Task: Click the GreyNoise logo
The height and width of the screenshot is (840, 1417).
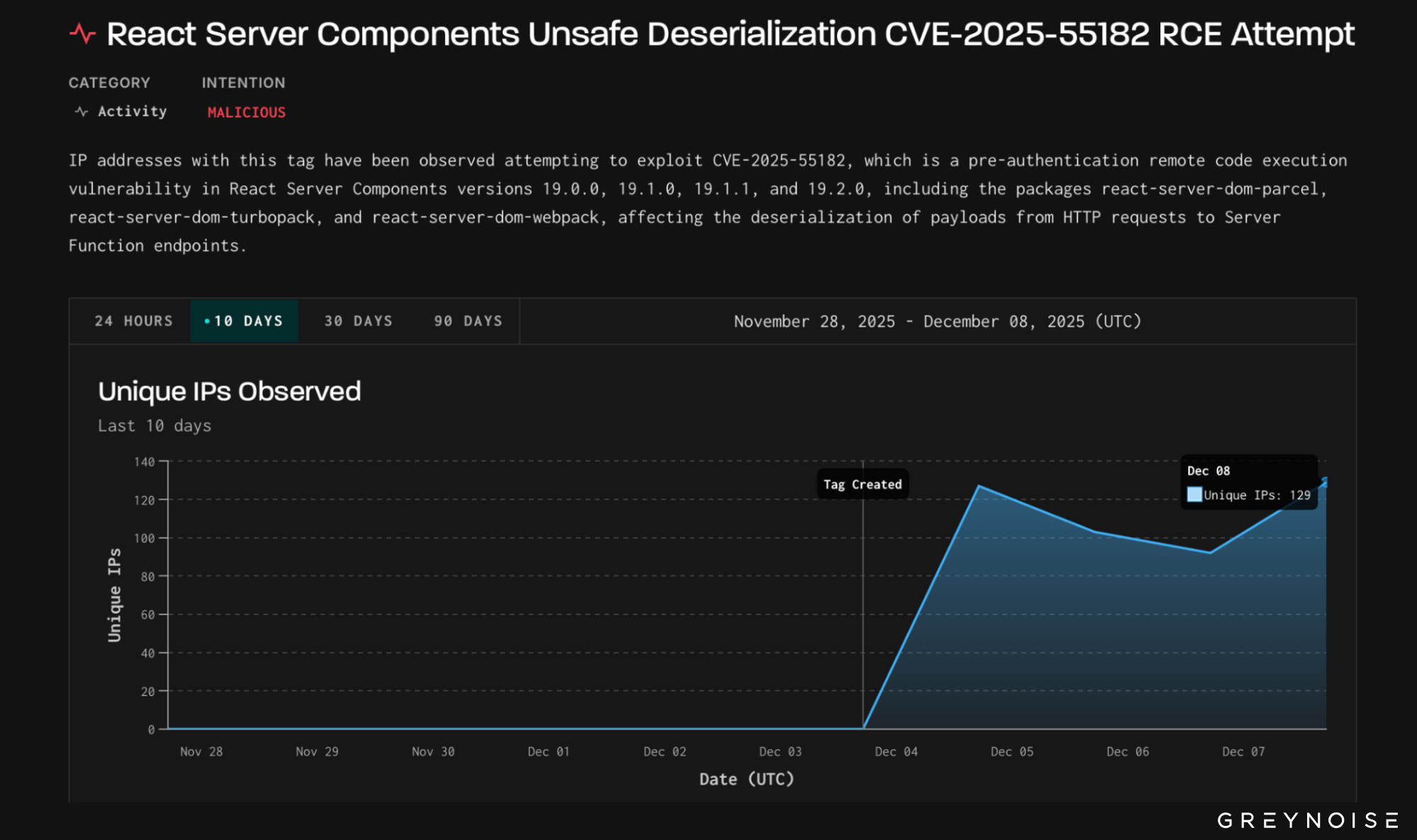Action: click(1307, 820)
